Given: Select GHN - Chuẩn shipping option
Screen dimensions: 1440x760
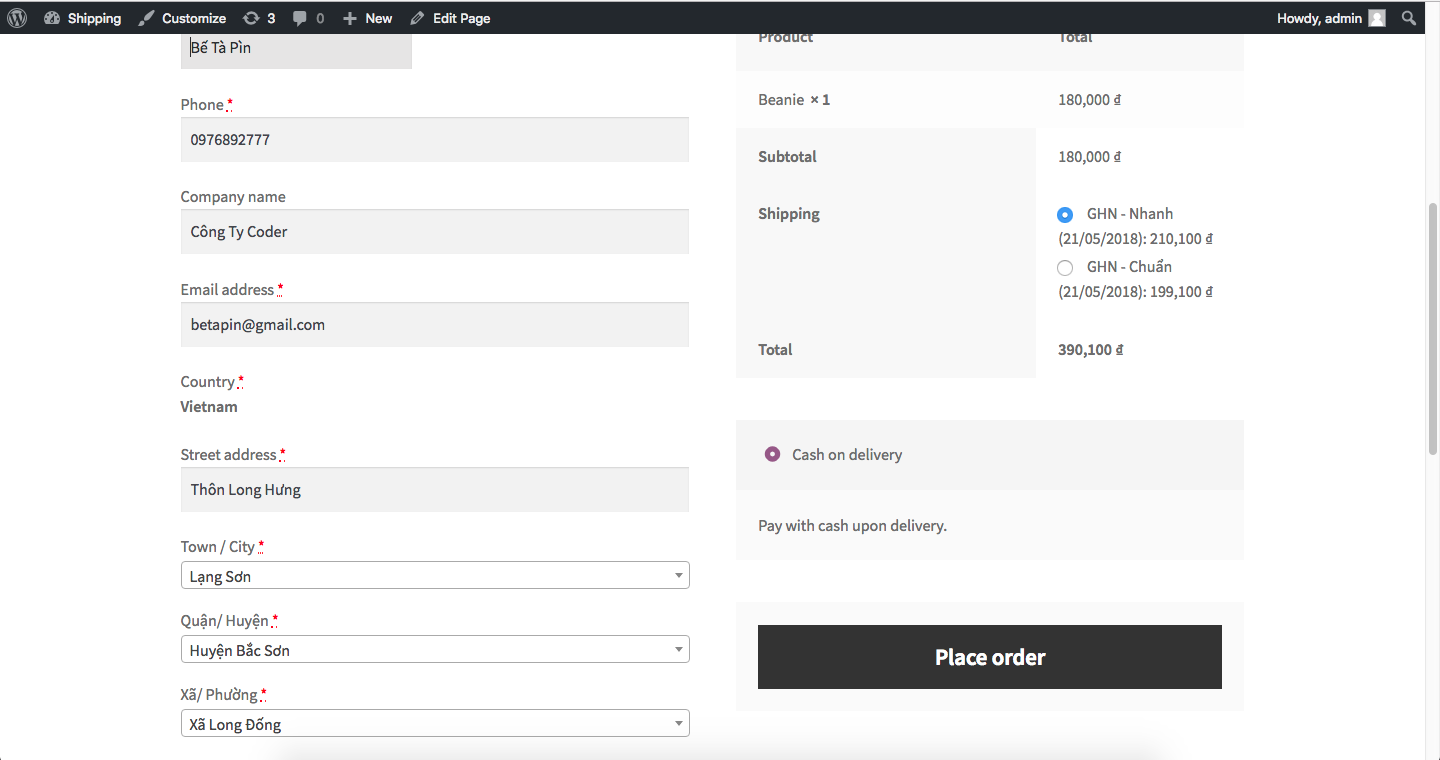Looking at the screenshot, I should coord(1065,267).
